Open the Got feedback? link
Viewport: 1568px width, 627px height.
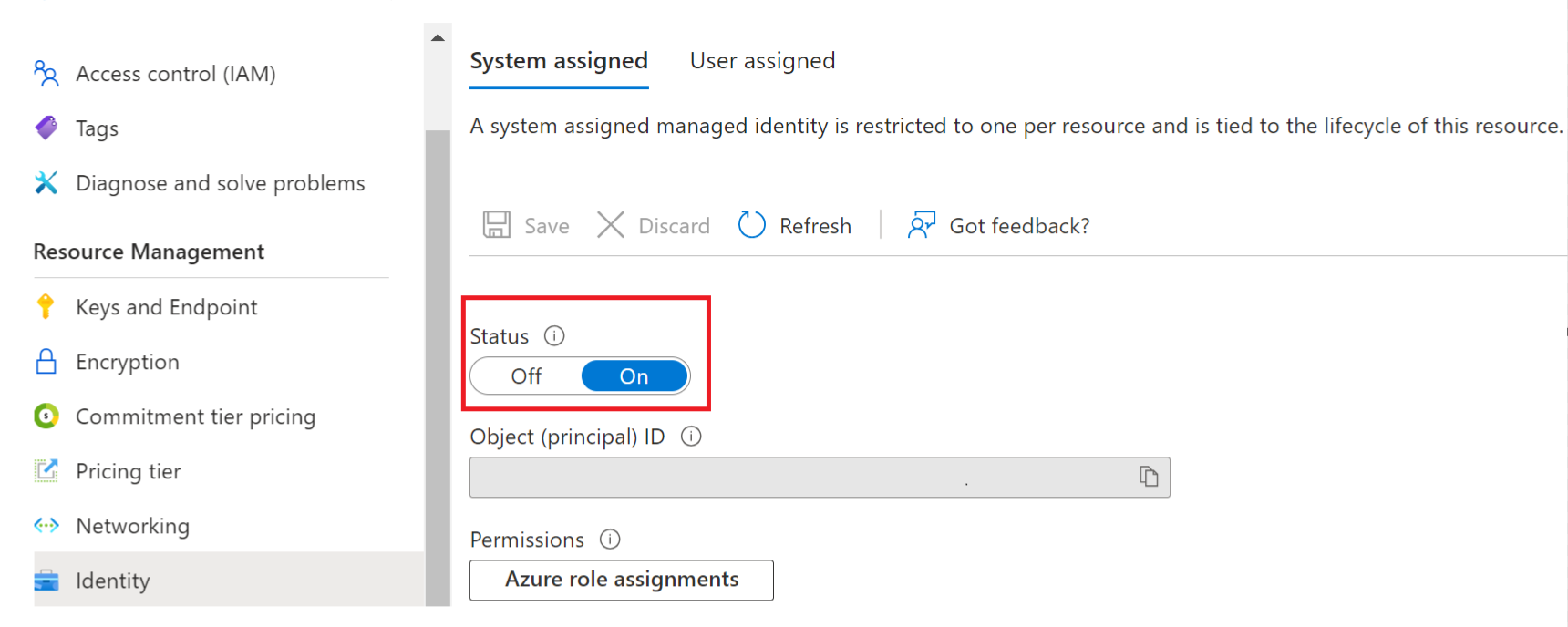[999, 226]
